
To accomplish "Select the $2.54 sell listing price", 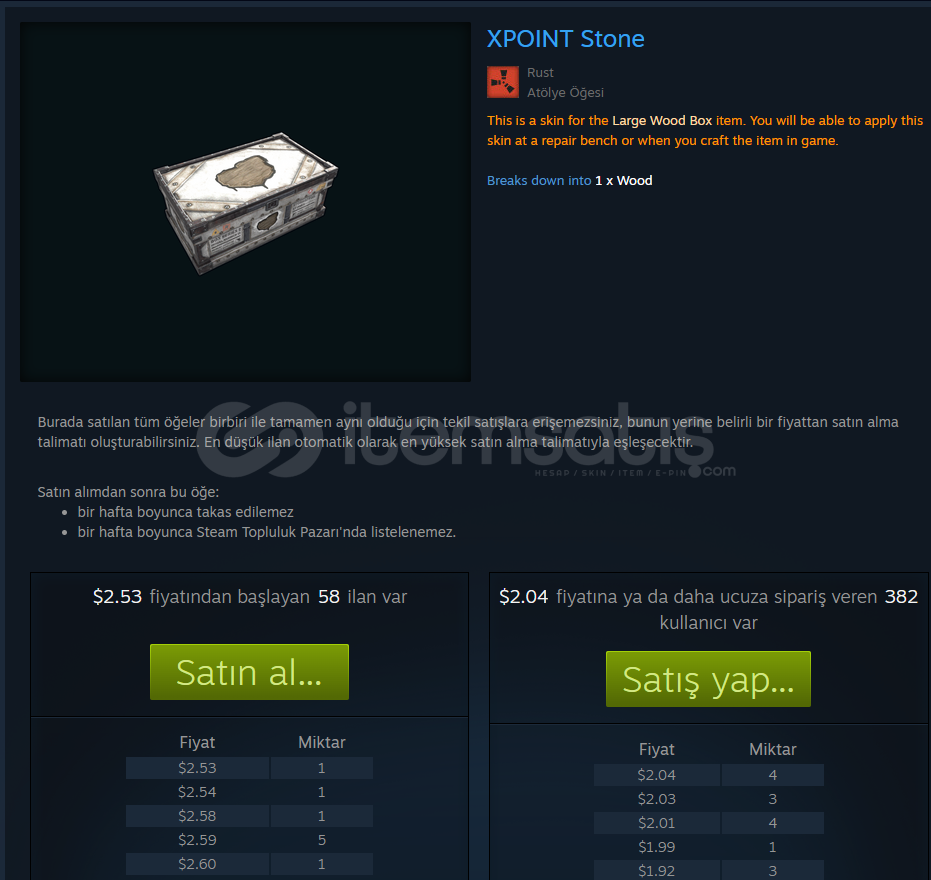I will [197, 792].
